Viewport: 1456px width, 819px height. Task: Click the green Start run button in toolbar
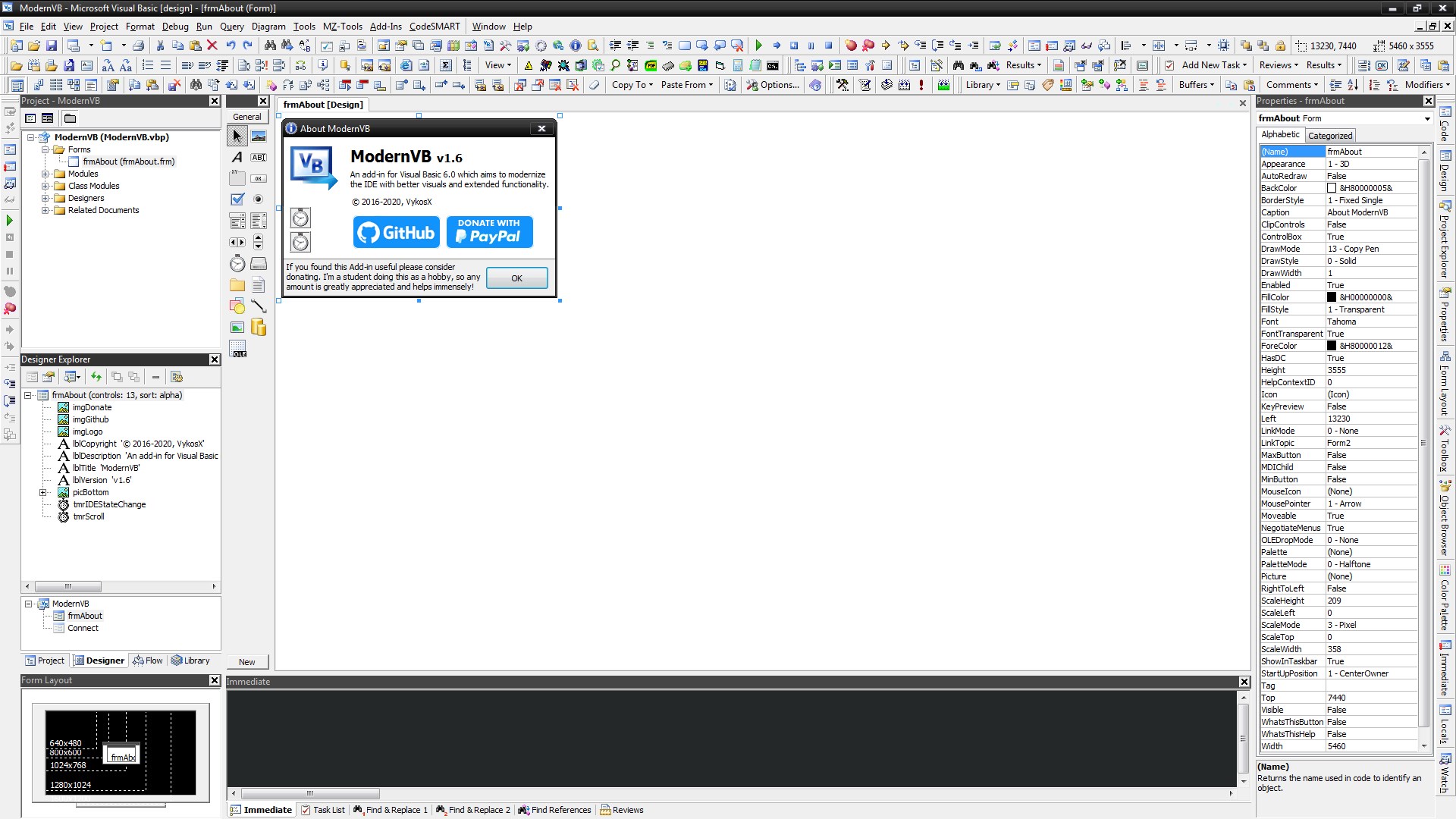point(758,45)
